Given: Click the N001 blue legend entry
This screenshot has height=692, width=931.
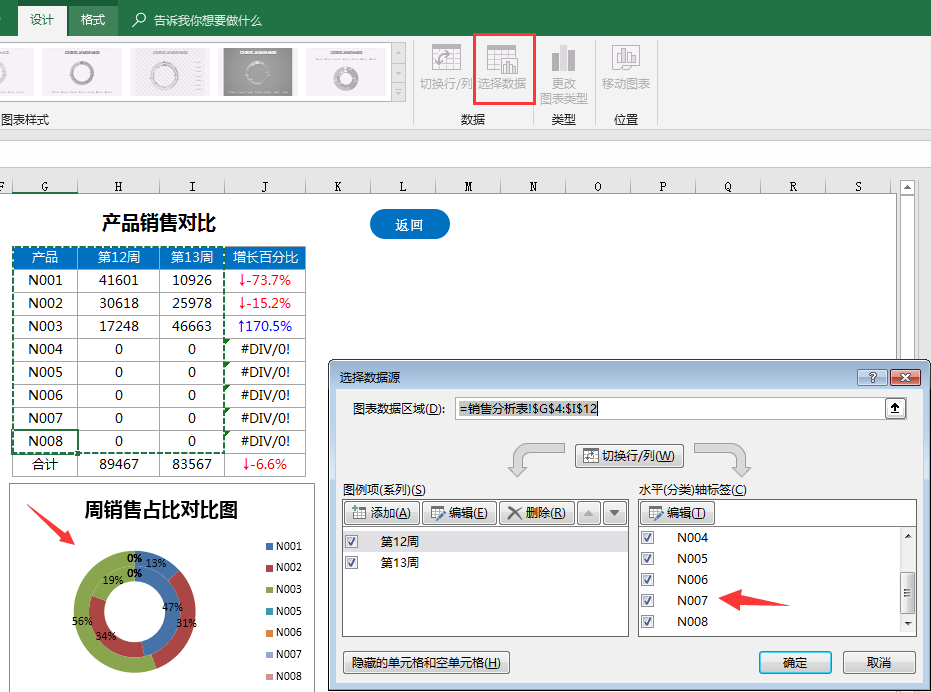Looking at the screenshot, I should click(x=284, y=546).
